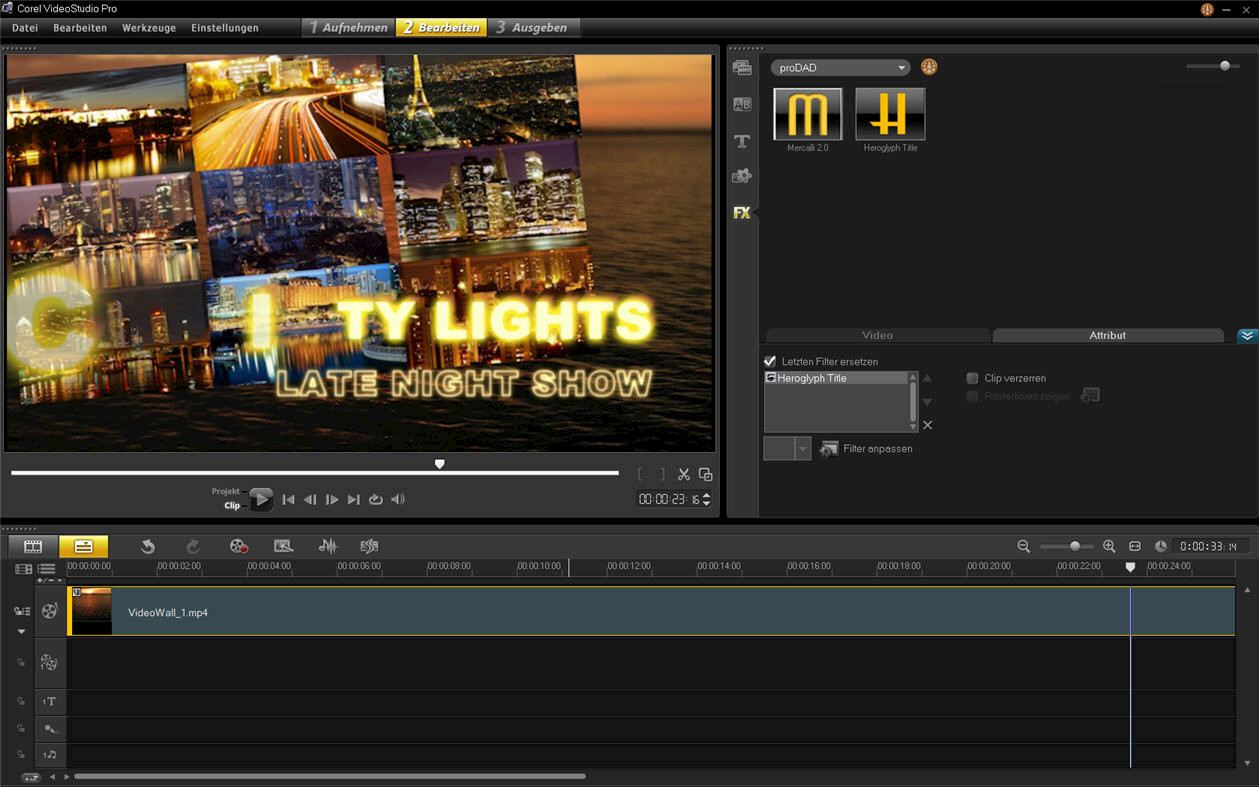The image size is (1259, 787).
Task: Switch preview mode to Clip
Action: (x=232, y=506)
